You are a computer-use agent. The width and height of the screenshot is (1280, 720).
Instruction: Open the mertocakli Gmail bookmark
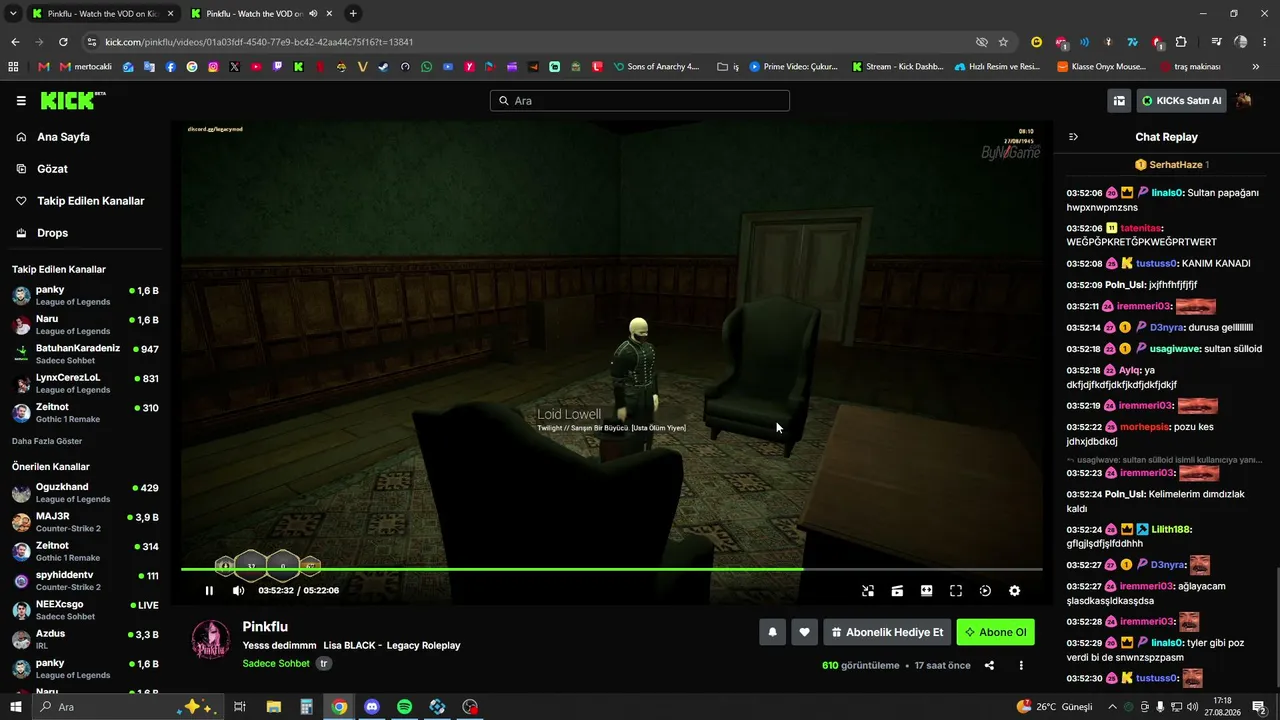click(85, 67)
